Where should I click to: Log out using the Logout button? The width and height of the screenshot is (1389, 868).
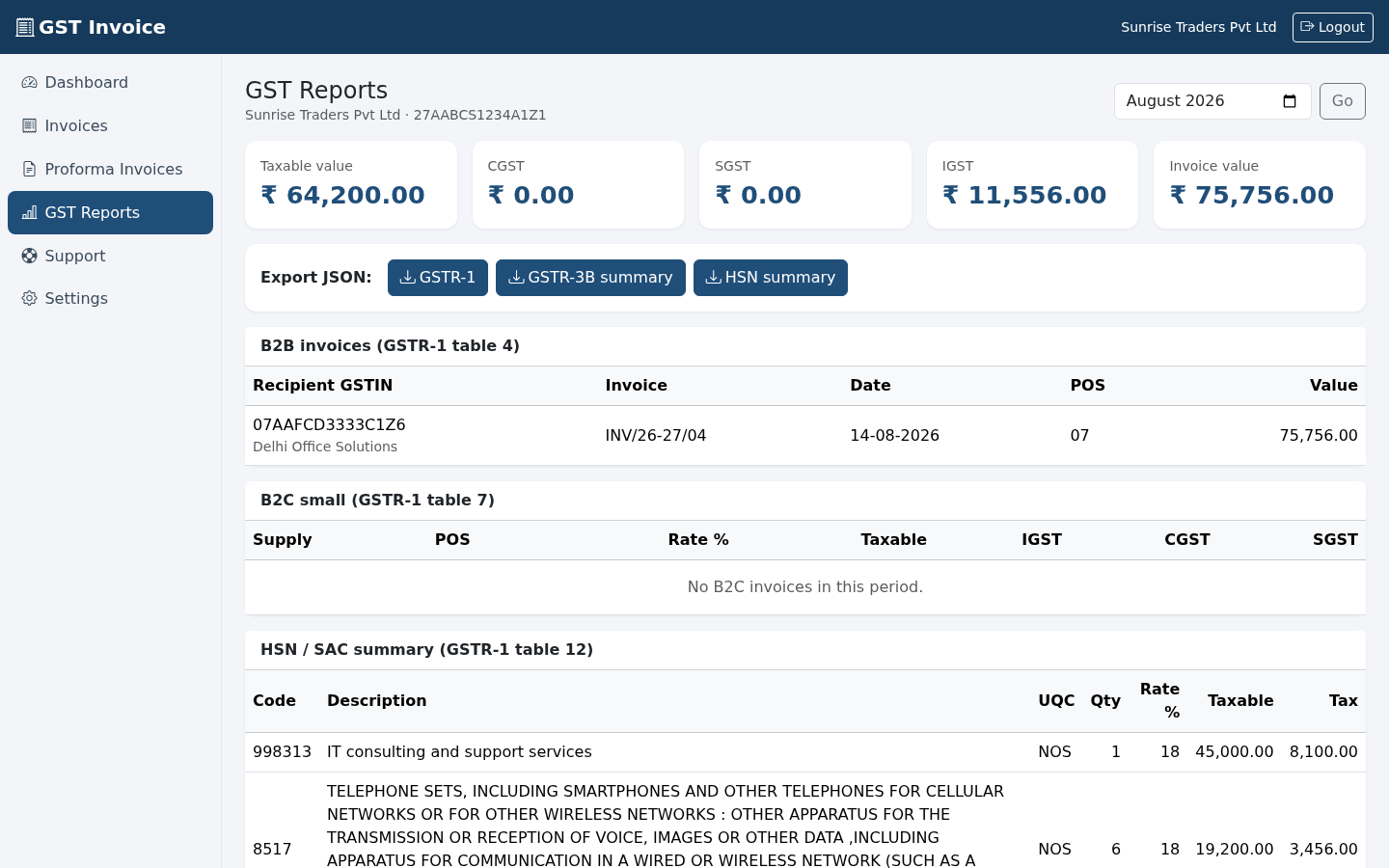(x=1333, y=27)
